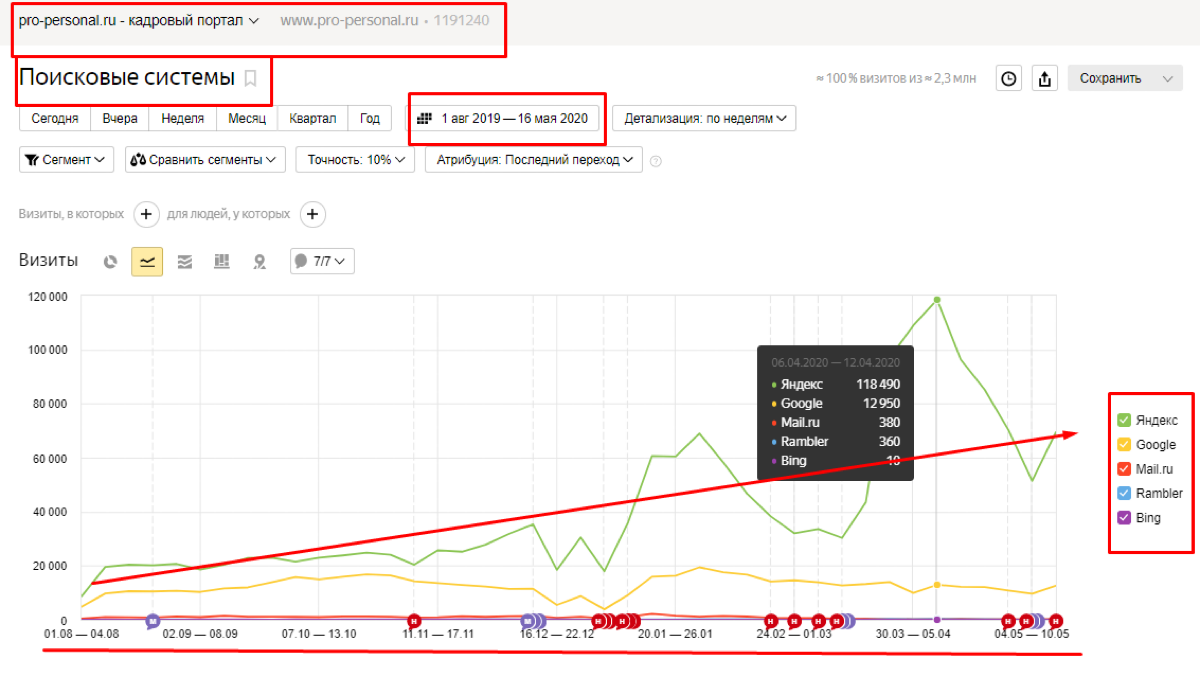Select the Месяц period tab
Screen dimensions: 1200x677
click(x=246, y=119)
